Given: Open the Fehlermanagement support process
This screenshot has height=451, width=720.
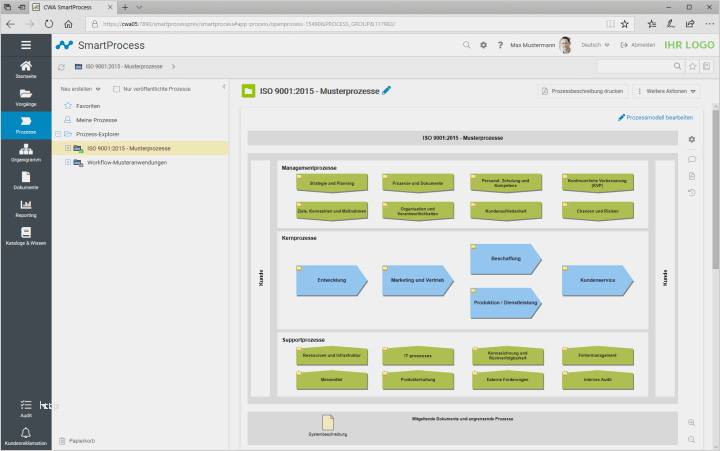Looking at the screenshot, I should click(597, 355).
